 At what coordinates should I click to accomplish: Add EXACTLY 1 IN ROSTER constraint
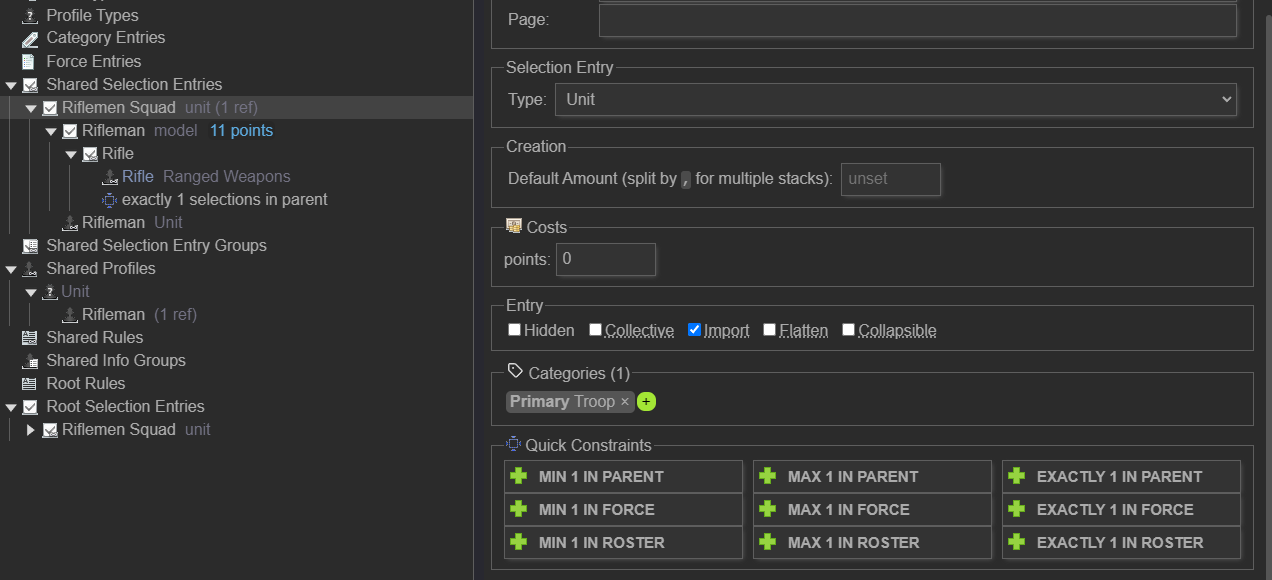[x=1121, y=543]
